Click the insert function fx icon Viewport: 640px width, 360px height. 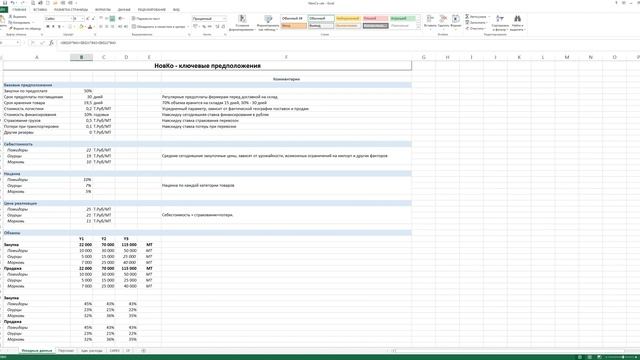click(x=51, y=43)
